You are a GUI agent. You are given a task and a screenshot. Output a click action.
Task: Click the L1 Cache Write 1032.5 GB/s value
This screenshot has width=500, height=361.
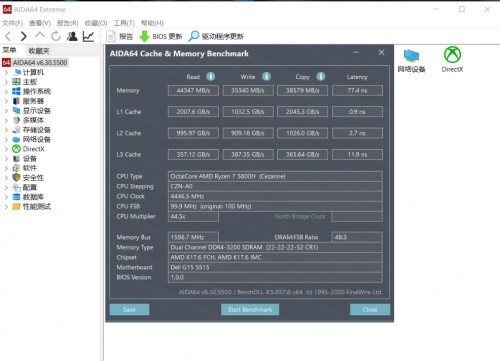248,112
